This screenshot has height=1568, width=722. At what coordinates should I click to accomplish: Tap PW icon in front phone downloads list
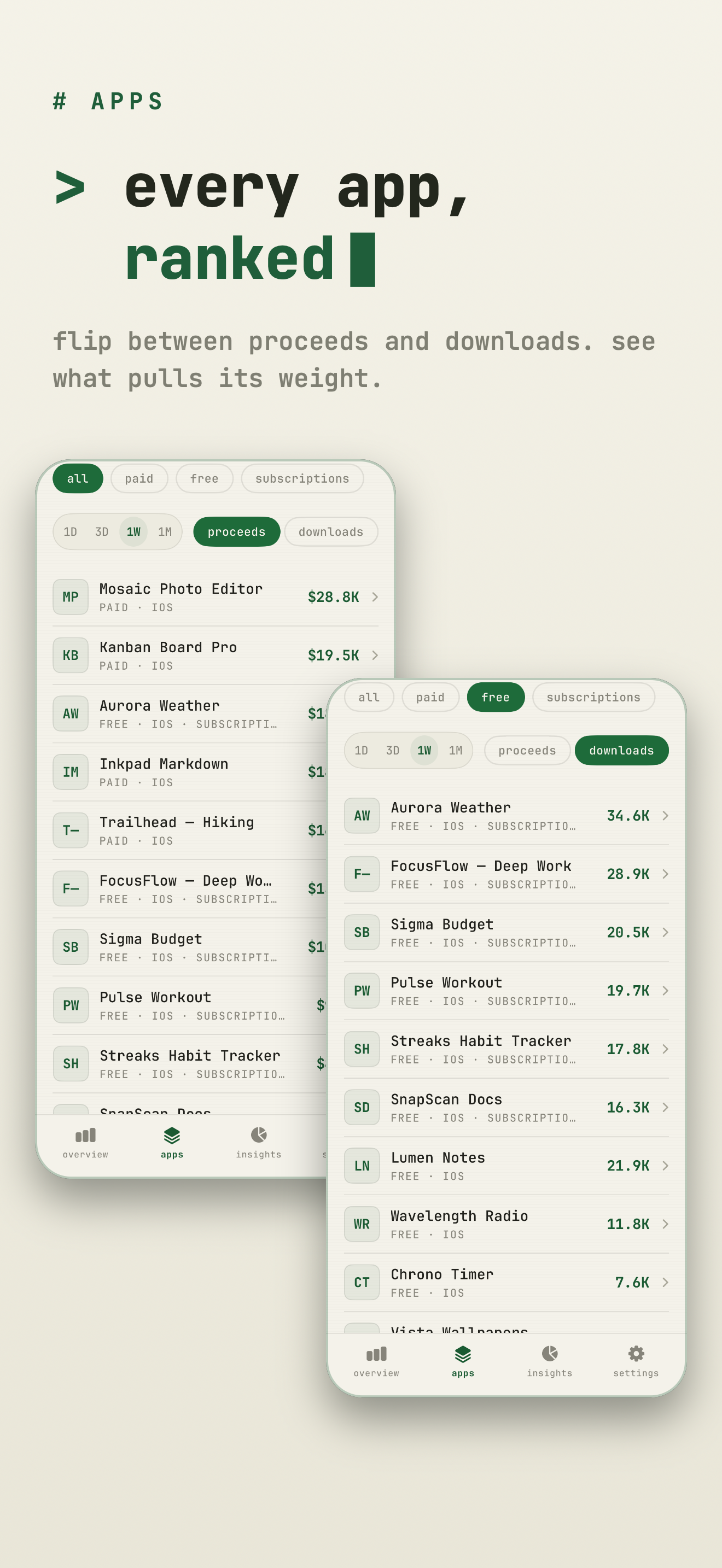coord(362,991)
